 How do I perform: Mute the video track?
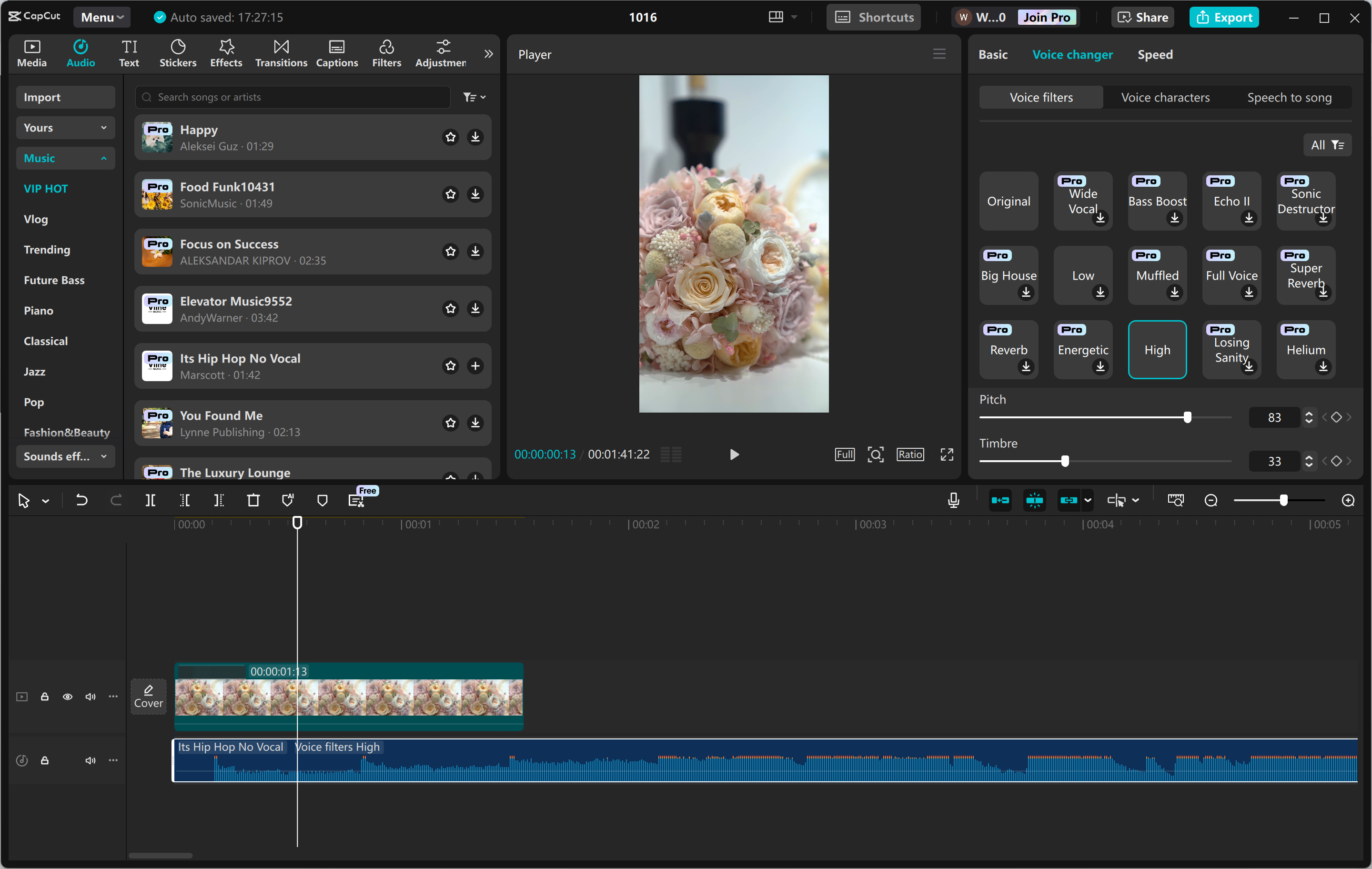click(90, 697)
